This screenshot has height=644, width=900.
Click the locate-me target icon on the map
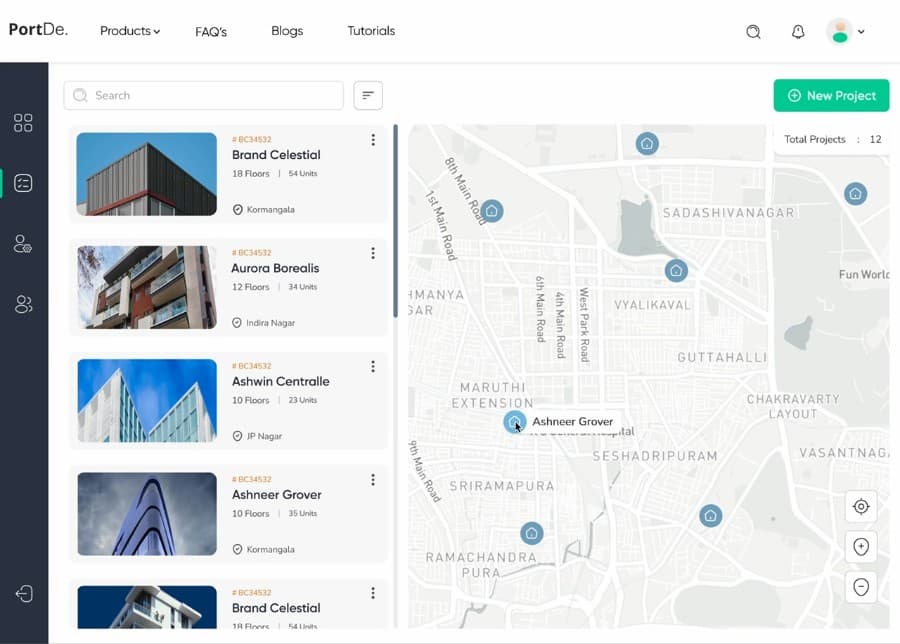(x=861, y=506)
